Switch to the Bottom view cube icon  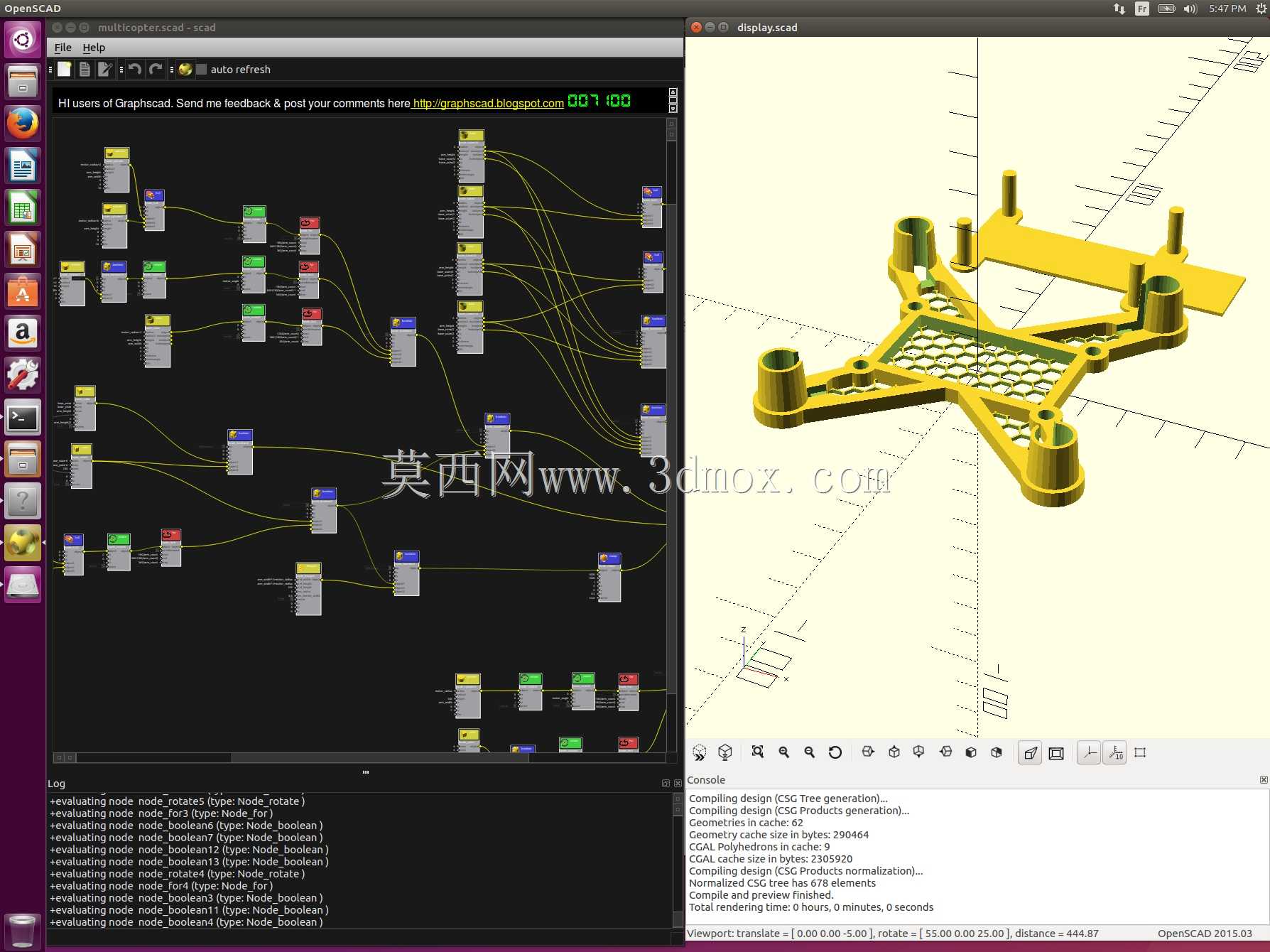(919, 752)
